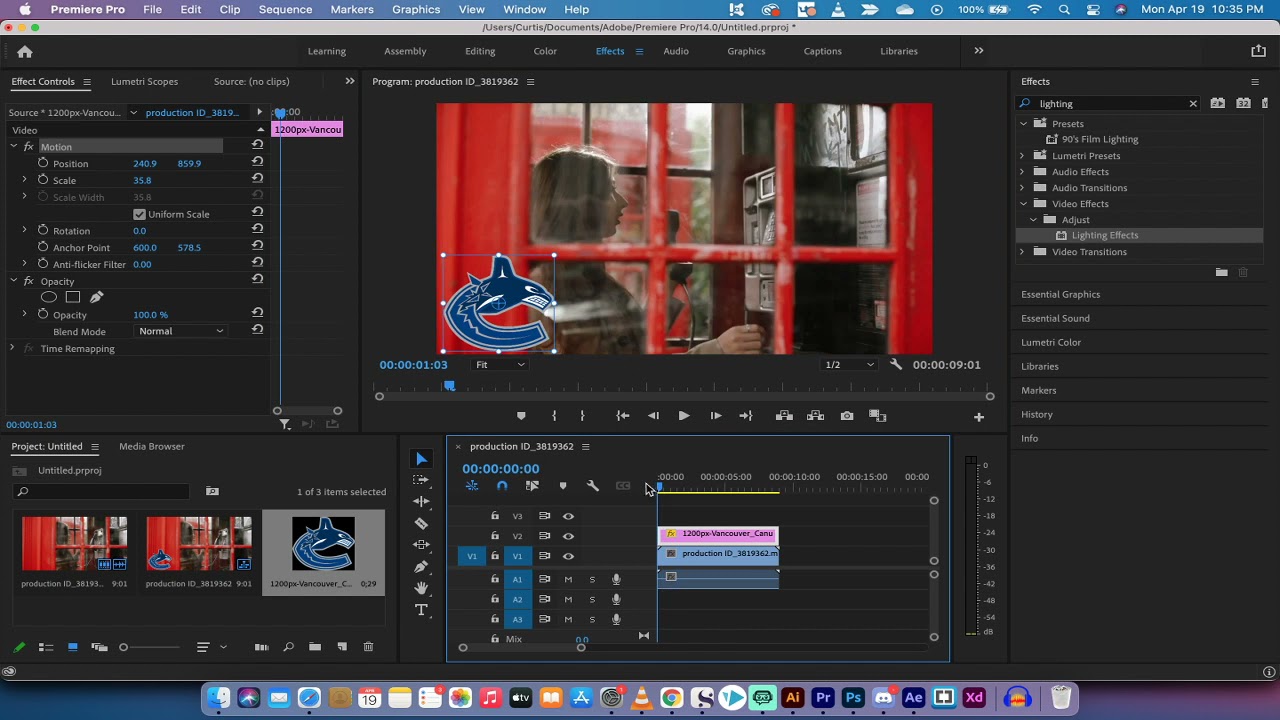
Task: Create ellipse mask under Opacity
Action: (x=48, y=297)
